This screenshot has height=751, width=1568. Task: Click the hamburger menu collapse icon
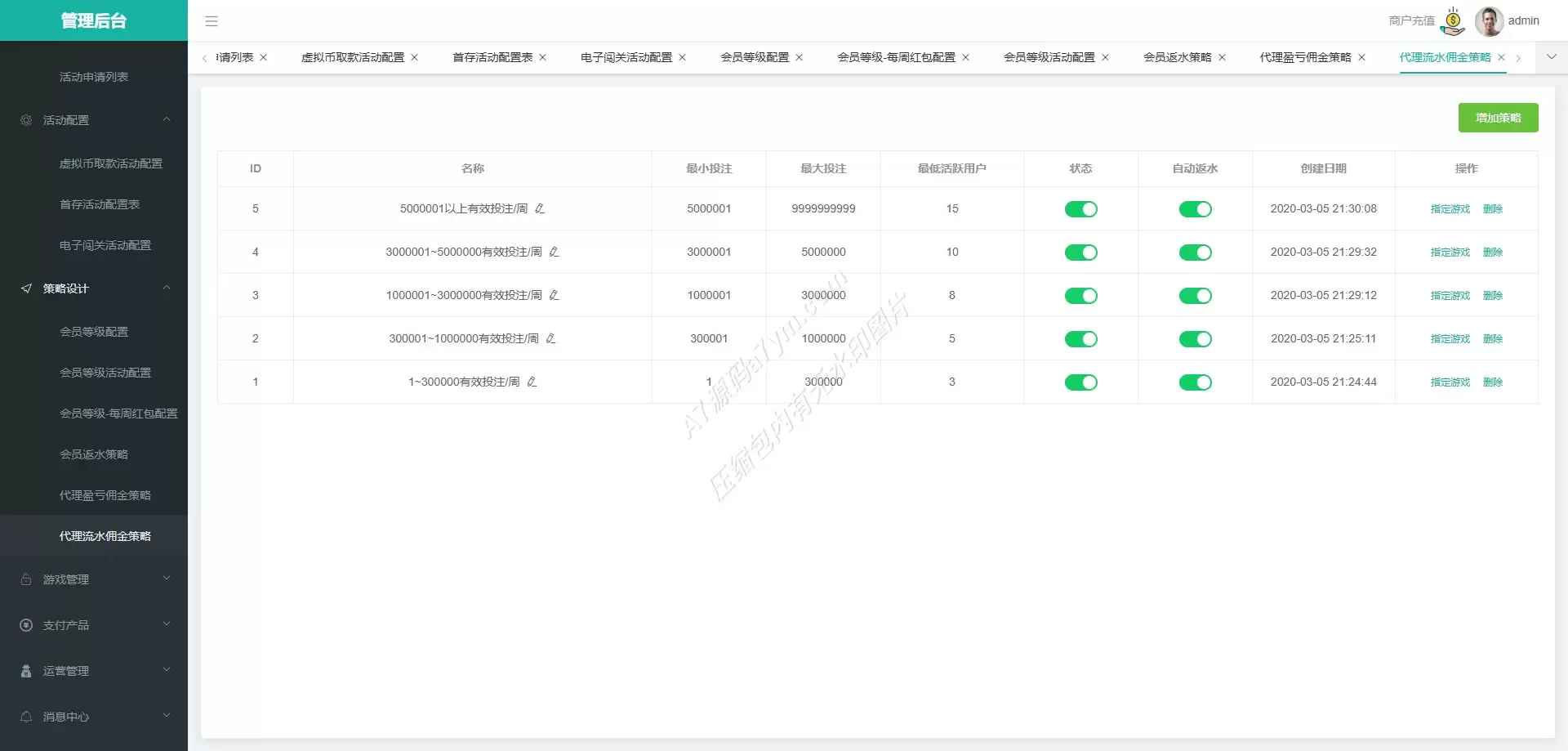click(212, 21)
